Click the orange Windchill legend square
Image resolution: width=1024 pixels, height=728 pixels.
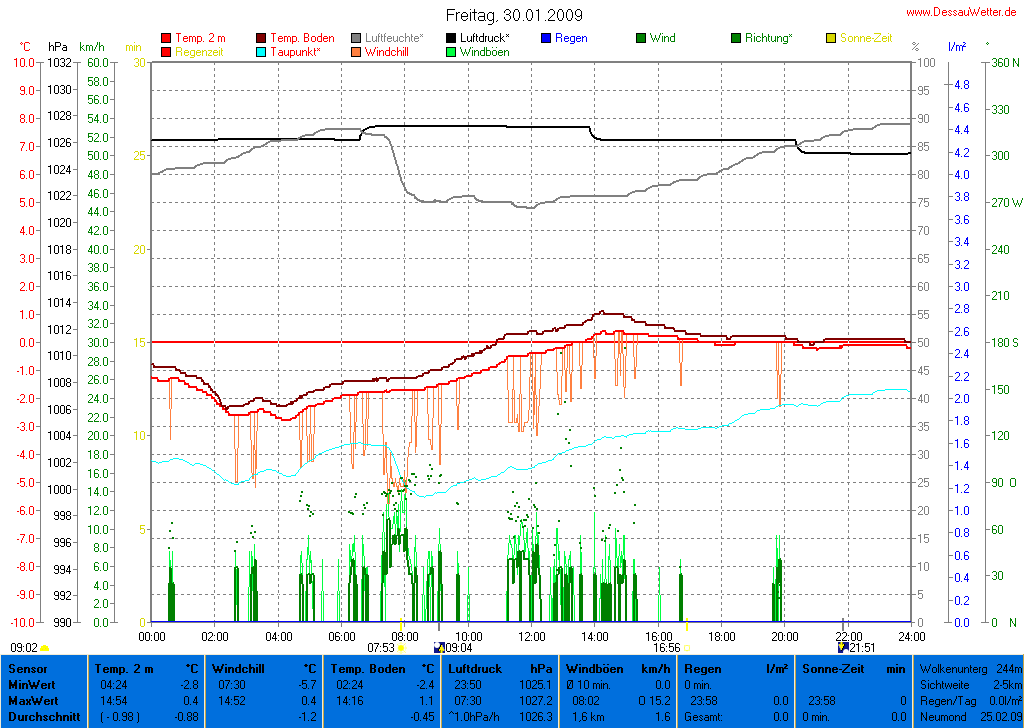357,52
